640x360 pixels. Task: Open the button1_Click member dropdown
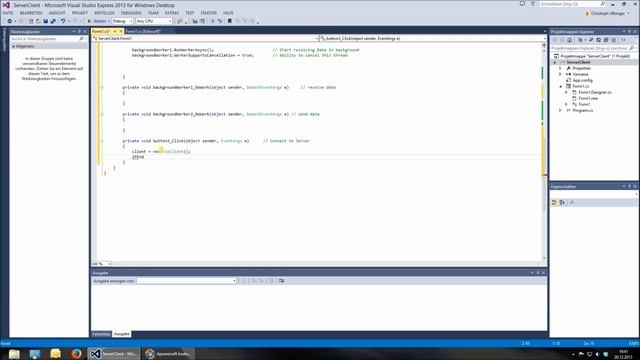click(433, 38)
